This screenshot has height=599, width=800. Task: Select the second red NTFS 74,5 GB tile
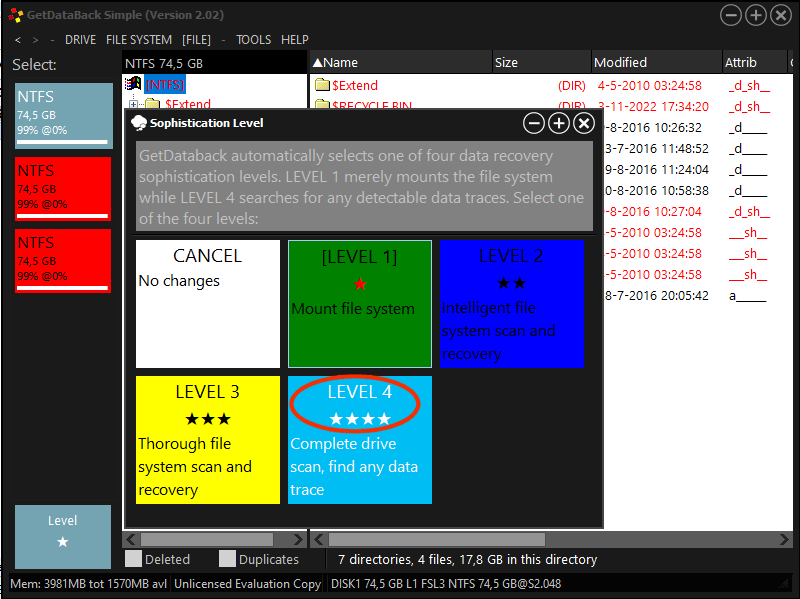tap(63, 261)
